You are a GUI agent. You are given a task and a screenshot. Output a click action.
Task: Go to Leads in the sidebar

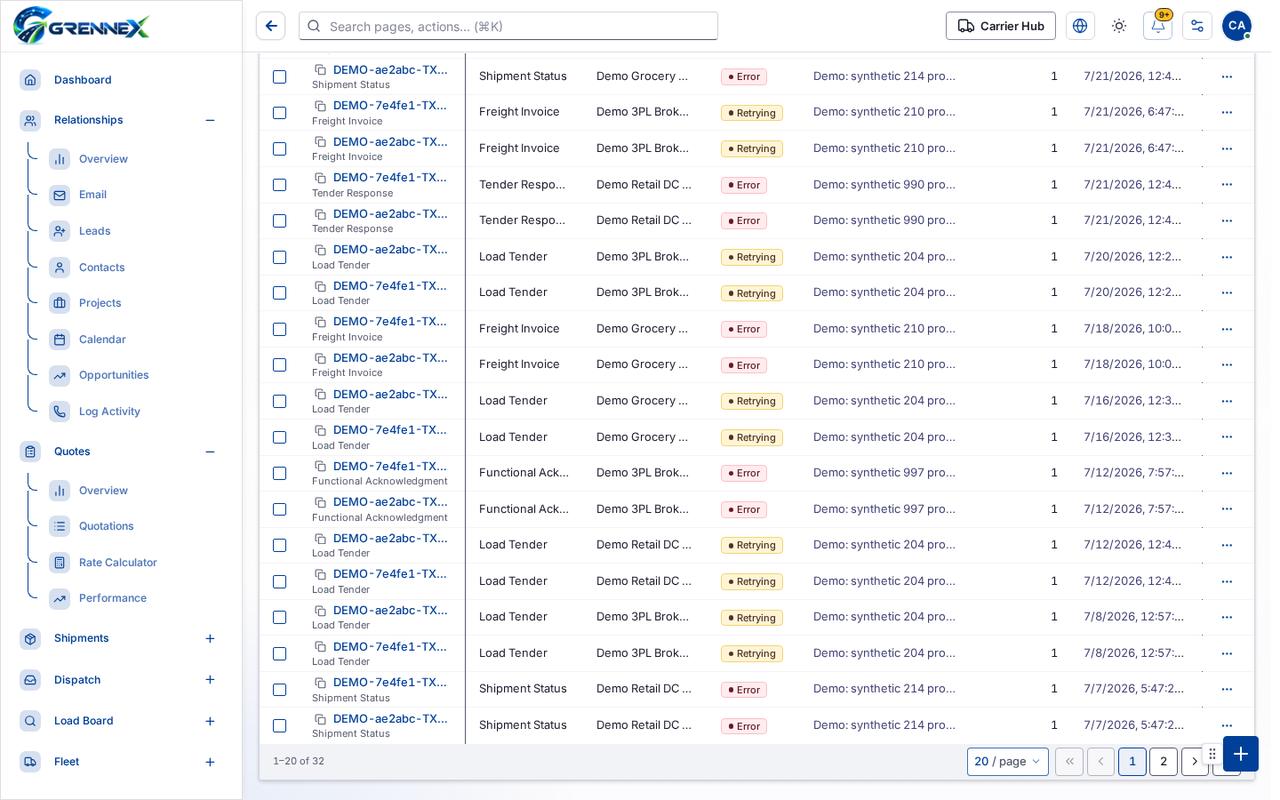click(95, 231)
